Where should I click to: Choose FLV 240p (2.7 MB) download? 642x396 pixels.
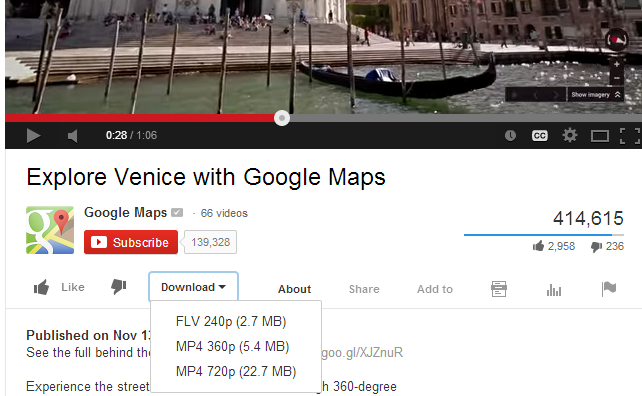click(231, 321)
